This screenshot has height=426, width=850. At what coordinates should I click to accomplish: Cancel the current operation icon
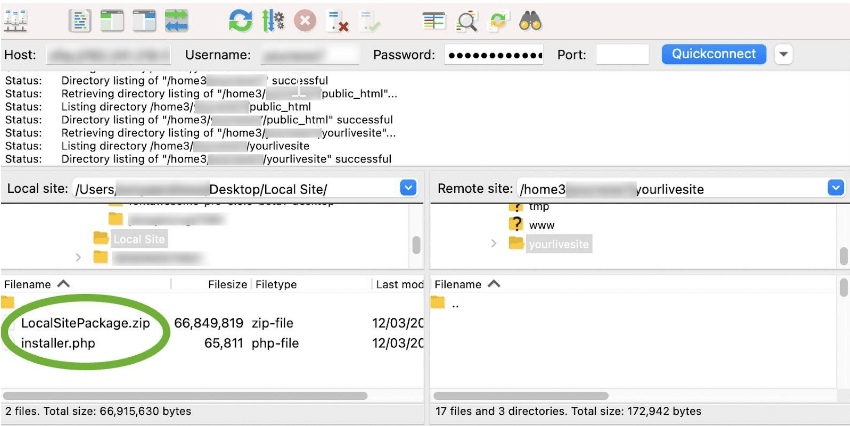[x=305, y=21]
